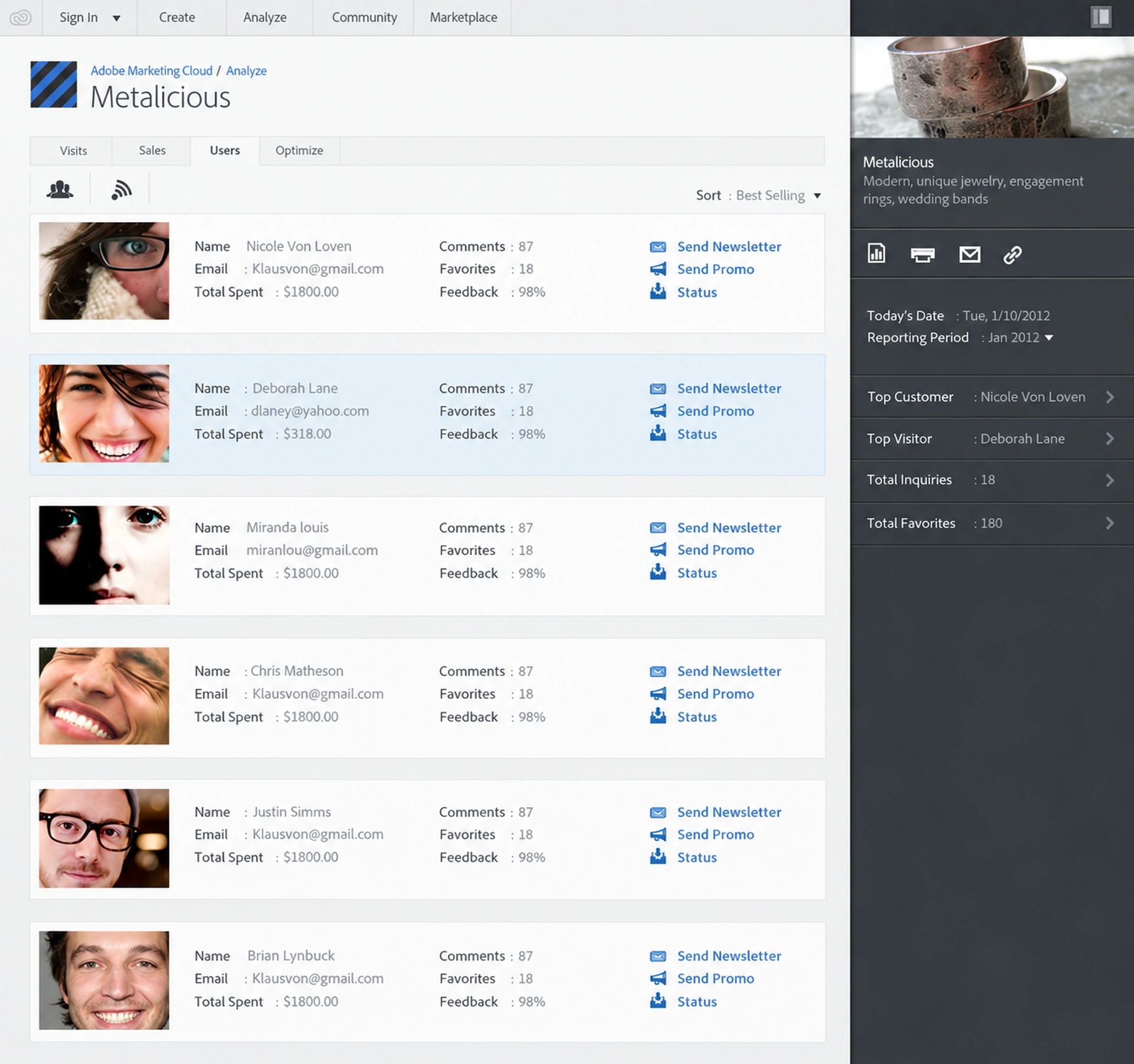This screenshot has height=1064, width=1134.
Task: Click status icon for Deborah Lane
Action: 657,433
